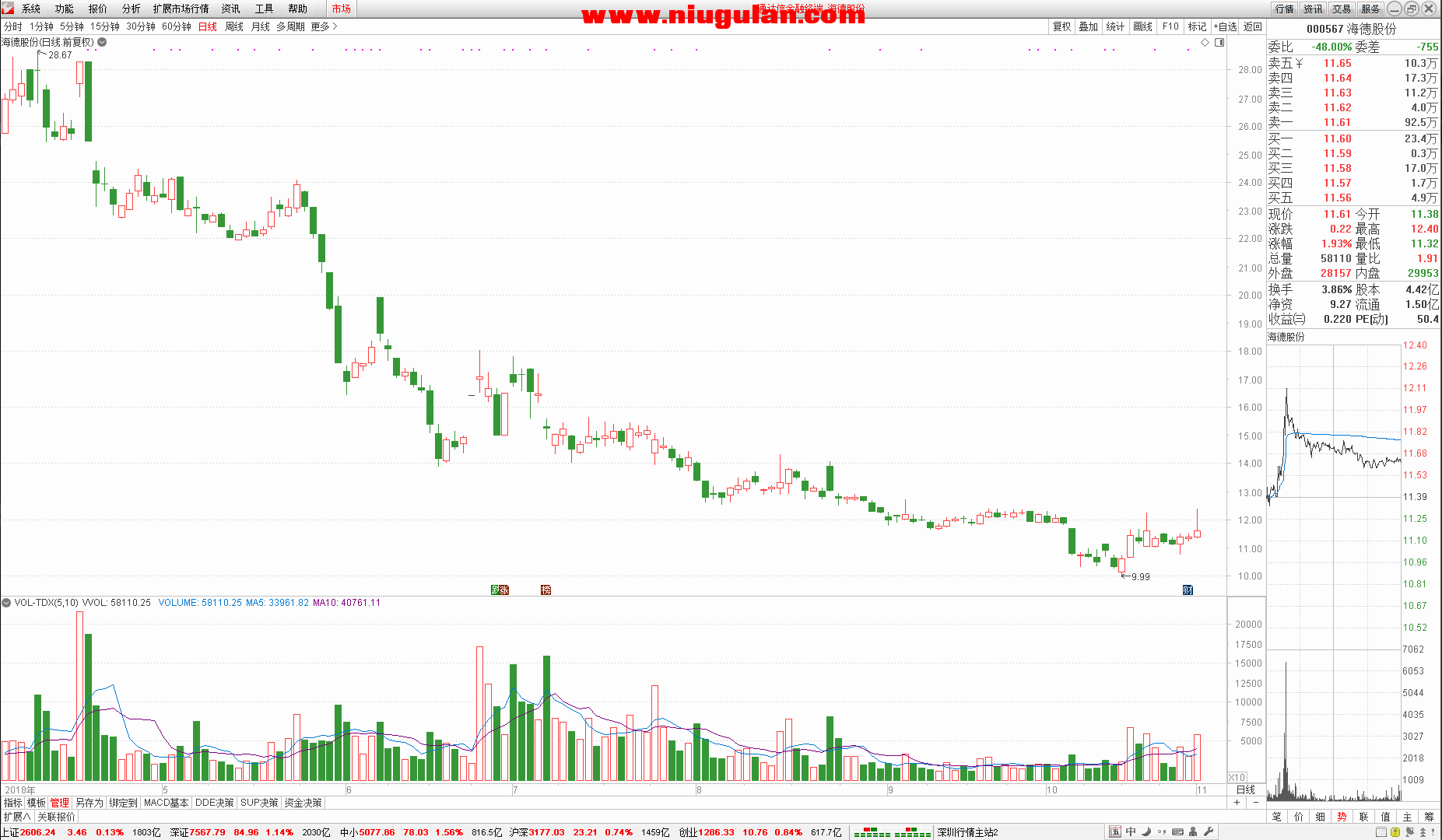
Task: Click the 叠加 toolbar button
Action: 1089,26
